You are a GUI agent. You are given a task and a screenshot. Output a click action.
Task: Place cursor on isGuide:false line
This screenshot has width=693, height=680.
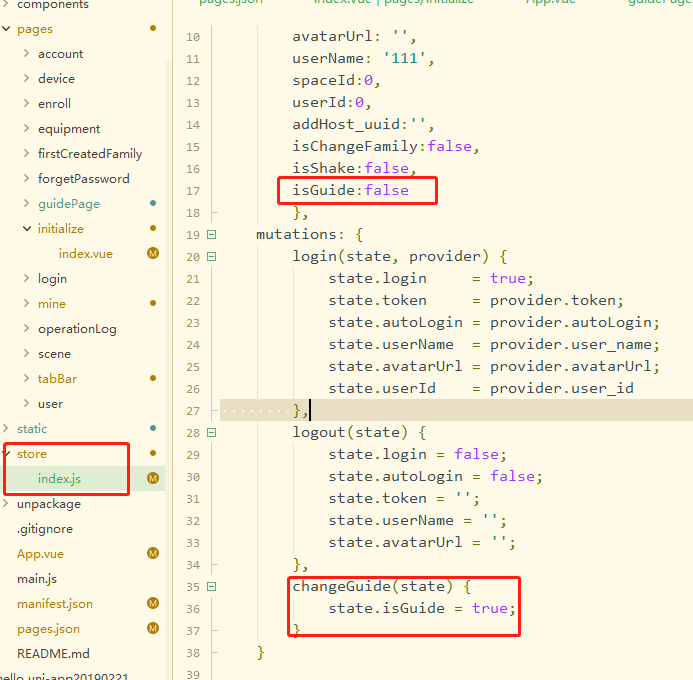point(350,190)
